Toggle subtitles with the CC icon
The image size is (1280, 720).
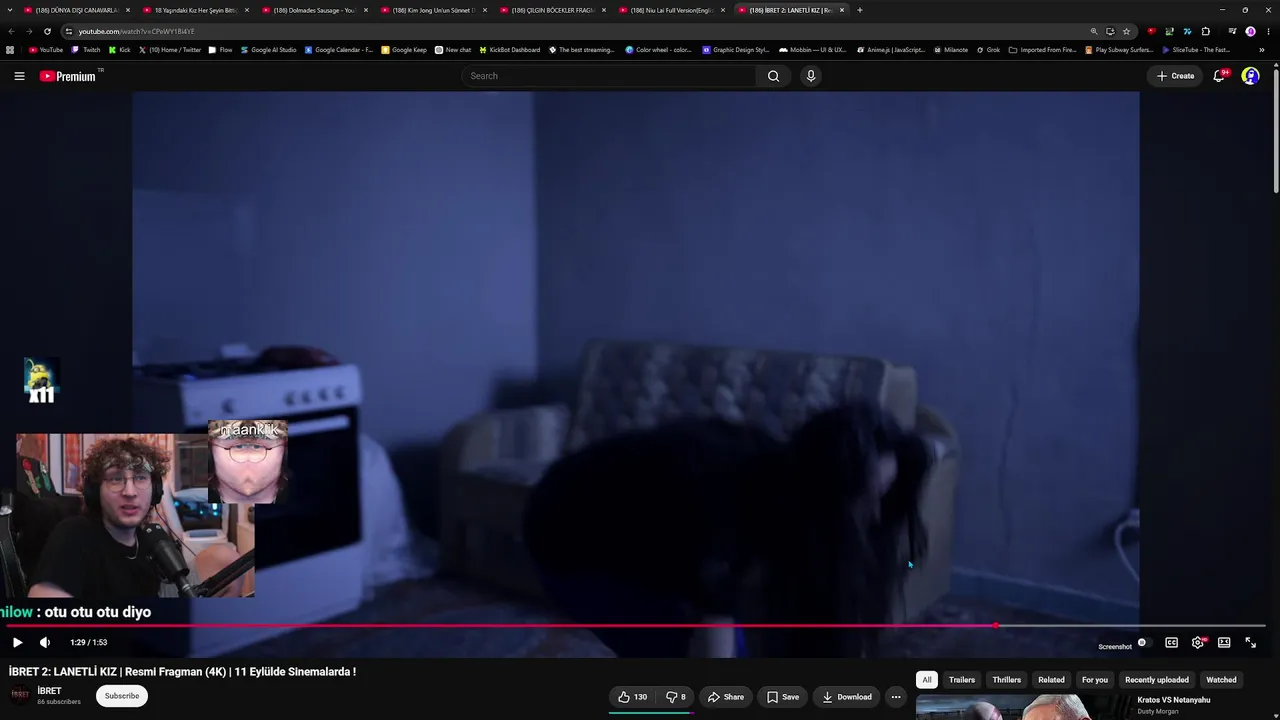tap(1171, 643)
